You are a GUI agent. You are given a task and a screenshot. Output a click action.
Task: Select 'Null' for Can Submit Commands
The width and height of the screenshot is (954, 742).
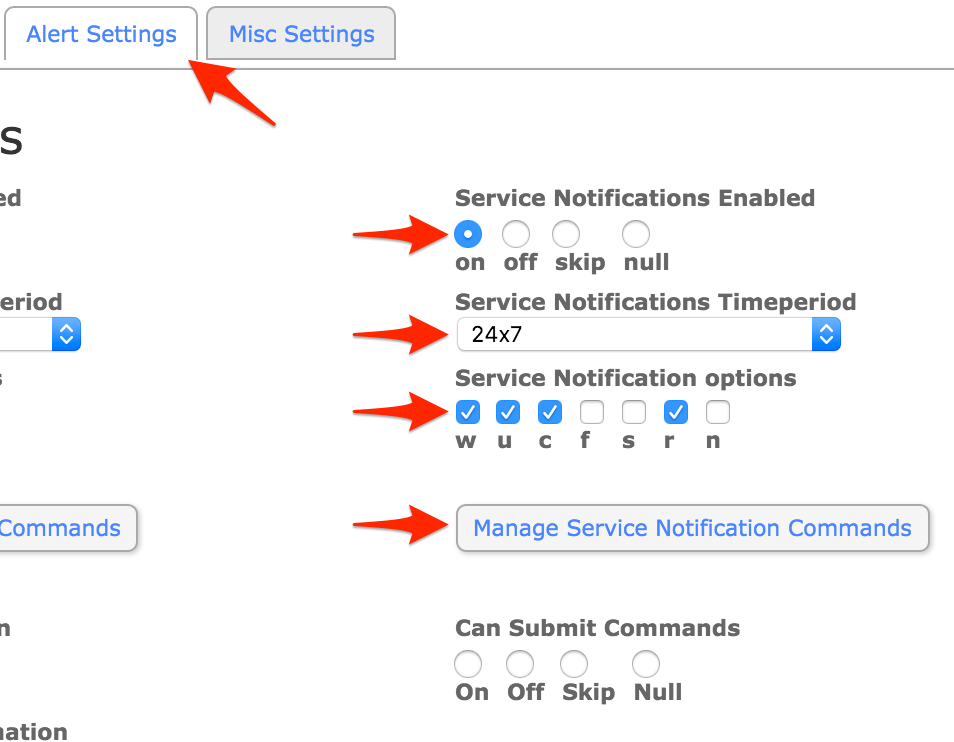(646, 664)
